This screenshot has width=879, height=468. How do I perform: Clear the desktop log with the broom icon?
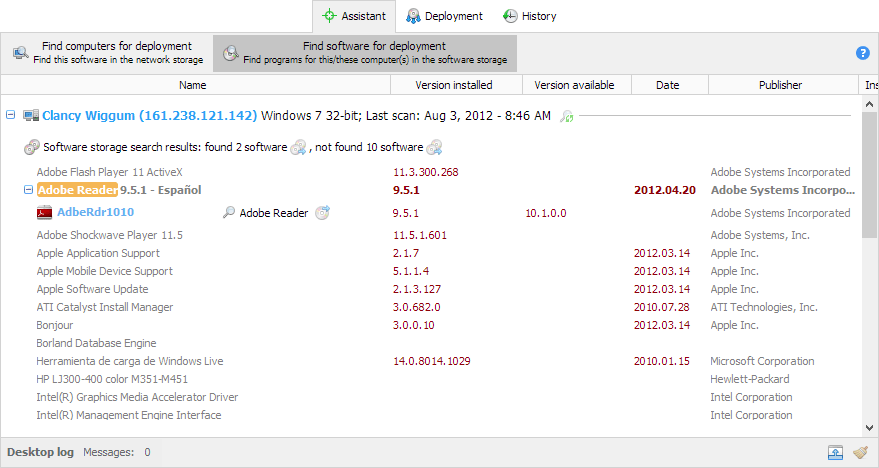pyautogui.click(x=860, y=452)
